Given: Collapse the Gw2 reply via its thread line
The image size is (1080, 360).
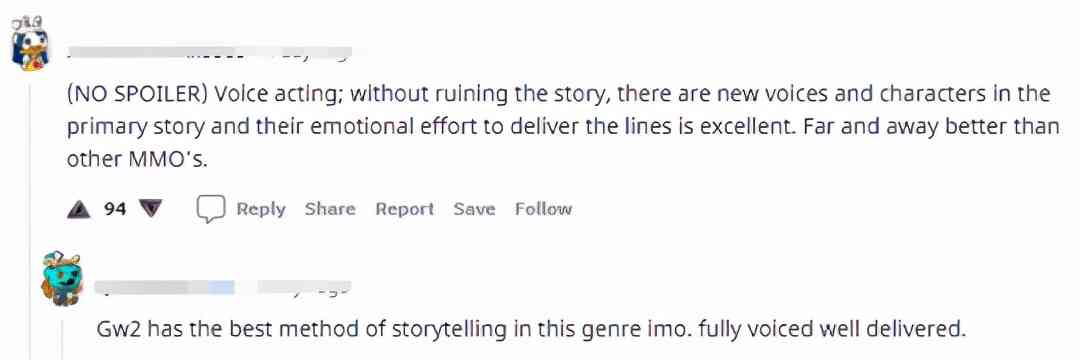Looking at the screenshot, I should (x=62, y=335).
